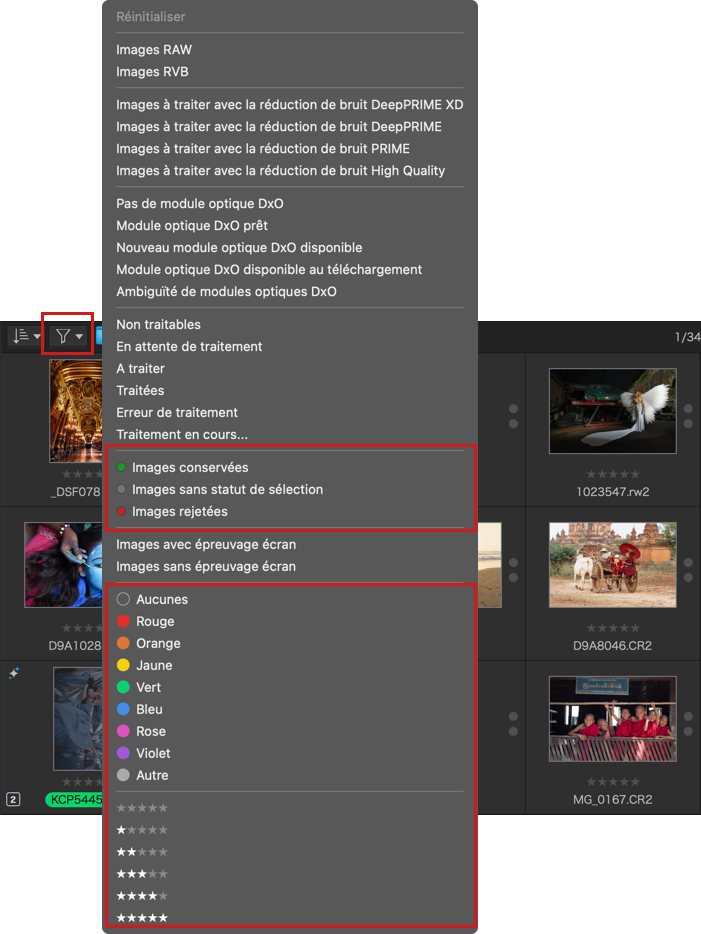Filter by Orange color label
This screenshot has width=701, height=934.
point(148,643)
